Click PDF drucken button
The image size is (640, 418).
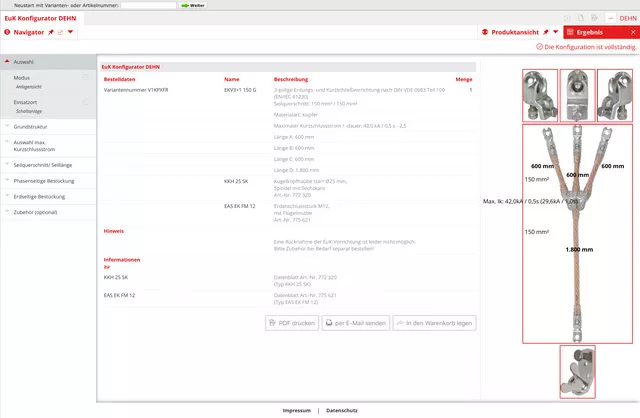tap(292, 323)
